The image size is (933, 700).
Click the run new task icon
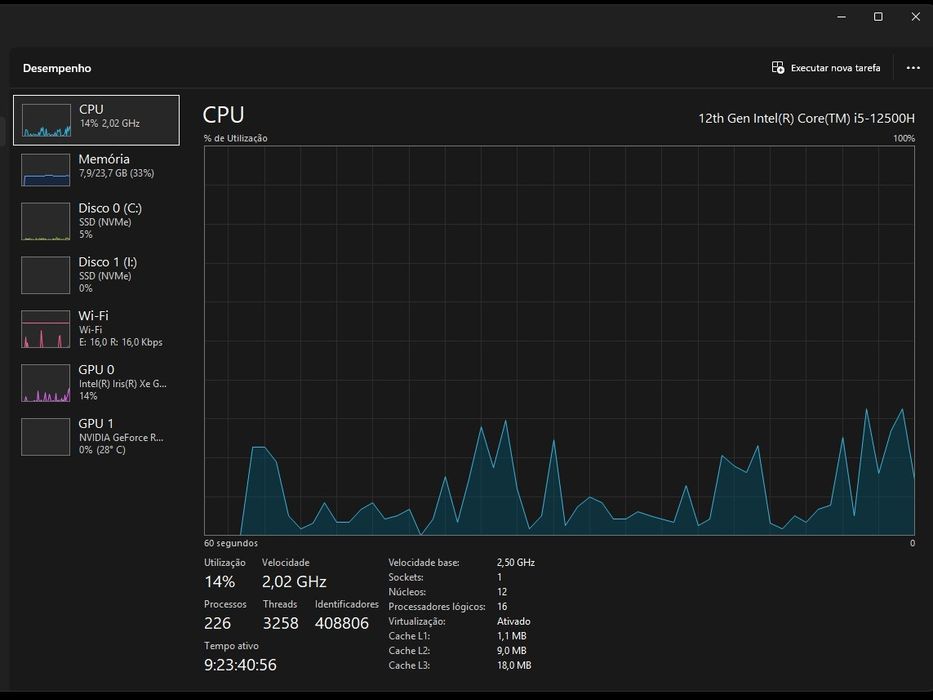pyautogui.click(x=778, y=68)
